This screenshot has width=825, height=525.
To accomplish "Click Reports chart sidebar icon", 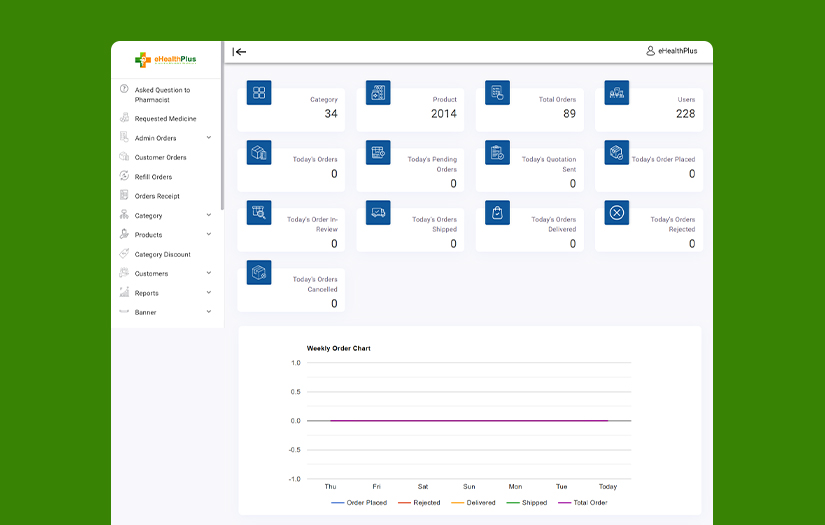I will tap(124, 292).
